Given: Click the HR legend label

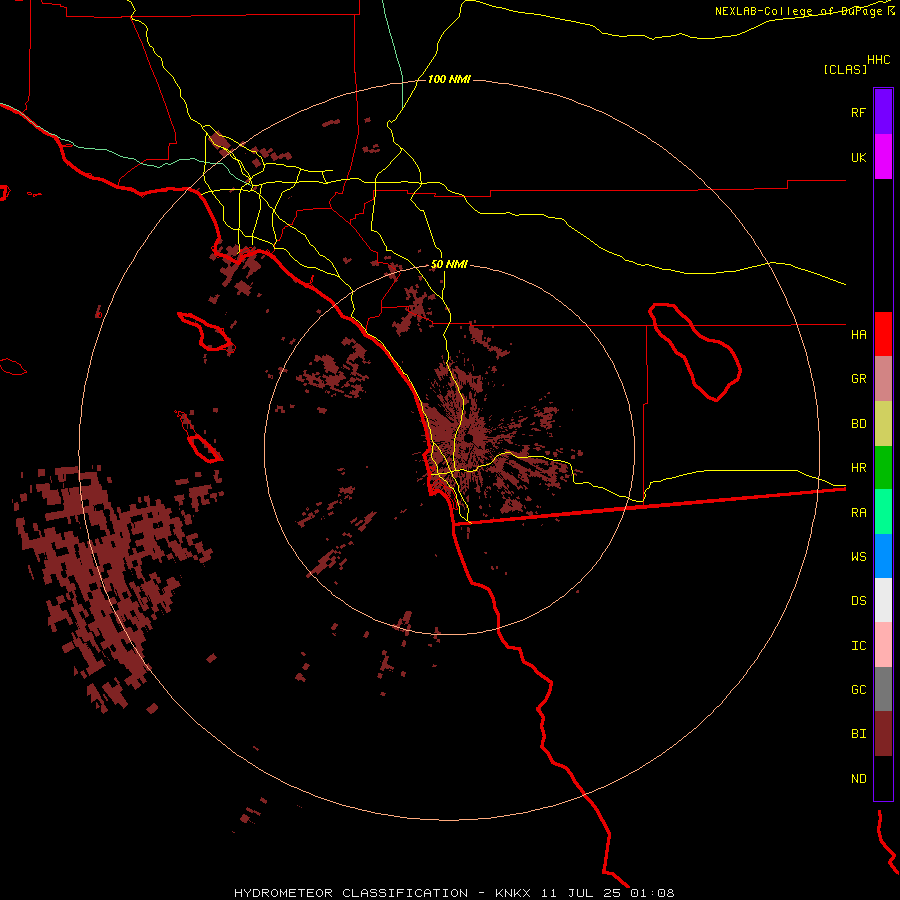Looking at the screenshot, I should click(x=858, y=468).
